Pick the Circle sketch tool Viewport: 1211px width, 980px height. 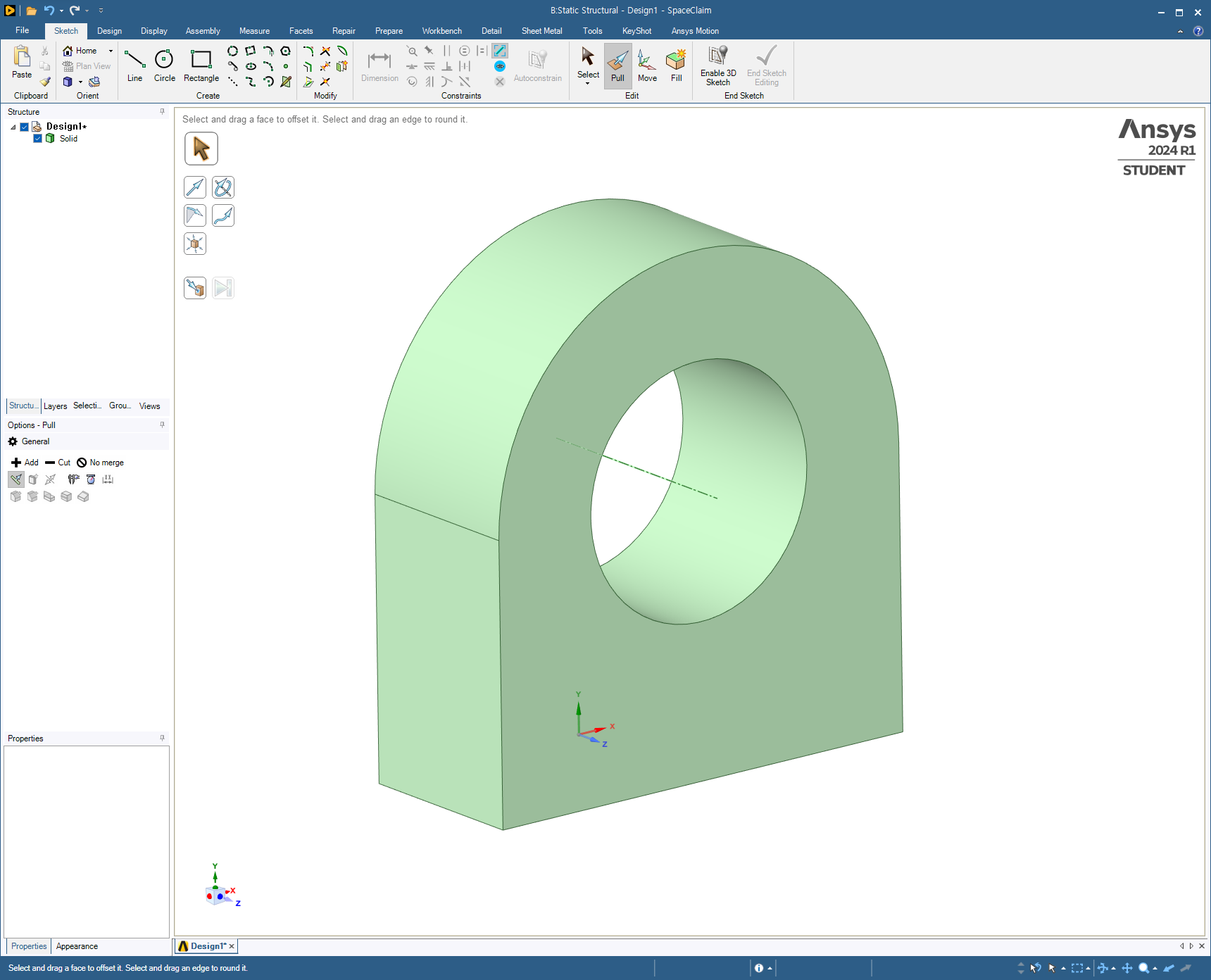coord(164,65)
